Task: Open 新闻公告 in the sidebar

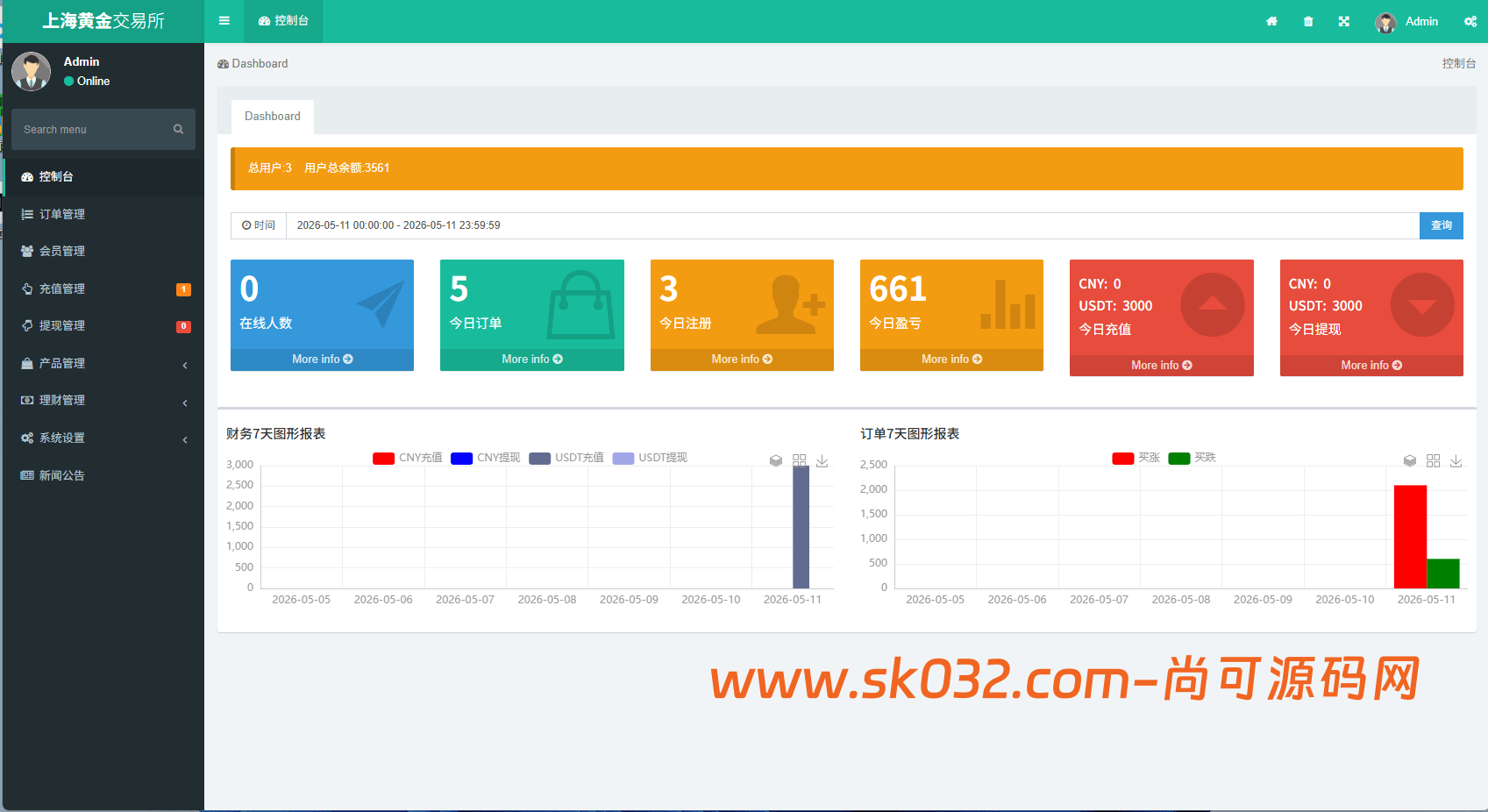Action: (103, 475)
